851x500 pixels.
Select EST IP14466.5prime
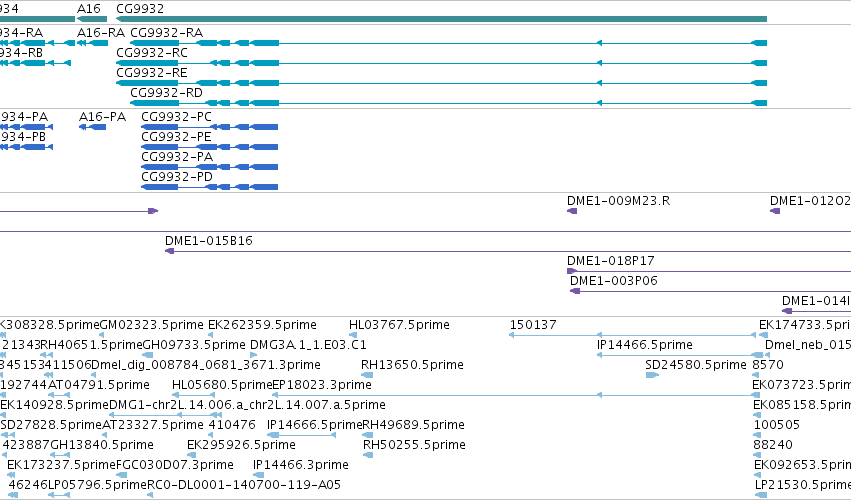(x=645, y=345)
